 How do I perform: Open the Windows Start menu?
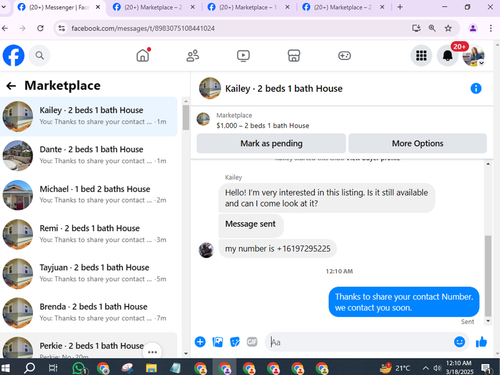pyautogui.click(x=5, y=368)
